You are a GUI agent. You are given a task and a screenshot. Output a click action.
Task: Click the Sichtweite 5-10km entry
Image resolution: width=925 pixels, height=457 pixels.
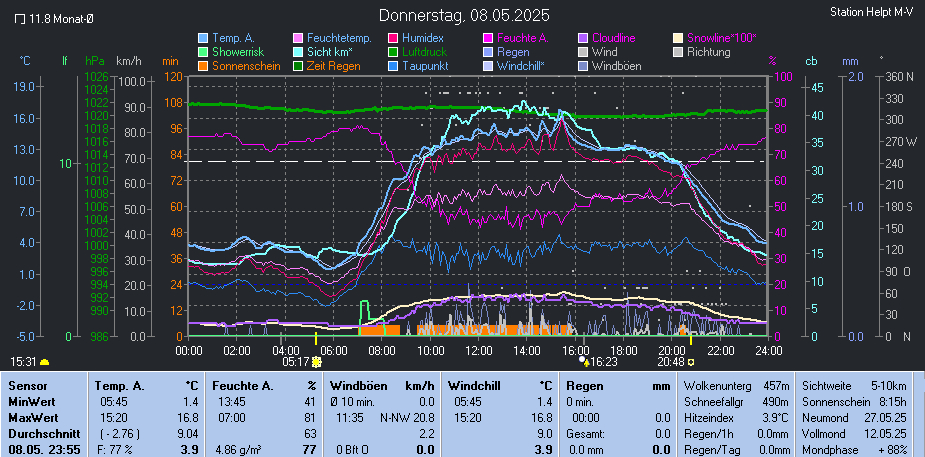(854, 387)
